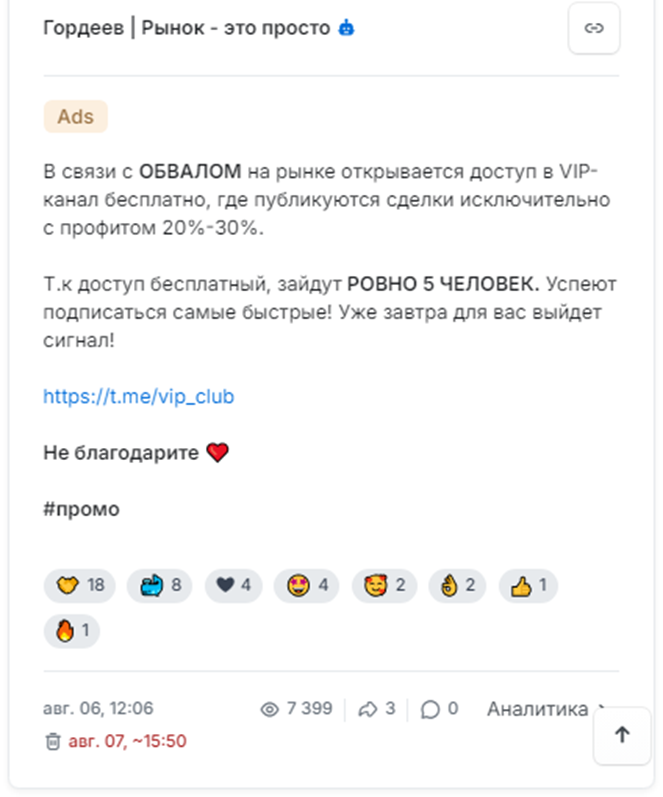Open channel Гордеев | Рынок - это просто

pyautogui.click(x=187, y=28)
